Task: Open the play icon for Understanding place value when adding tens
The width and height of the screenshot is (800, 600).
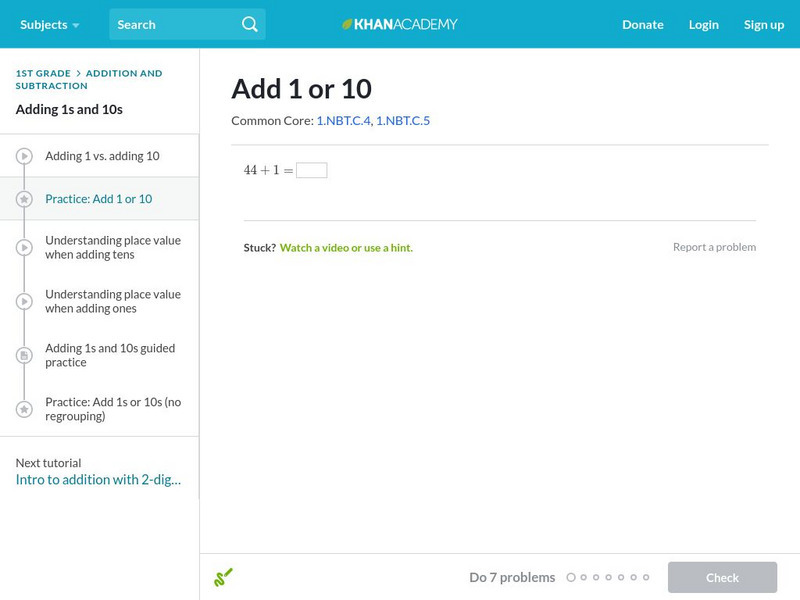Action: 24,247
